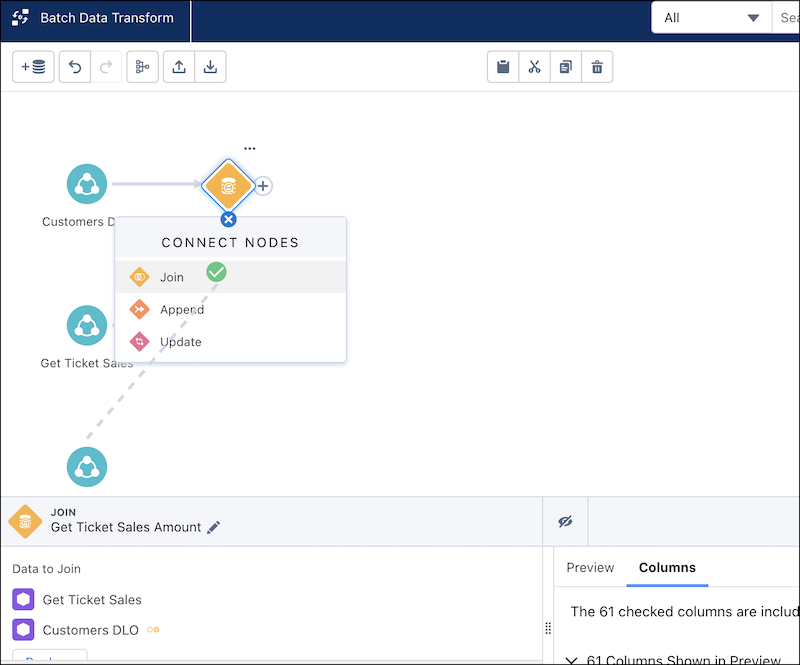Open the All search scope dropdown
Screen dimensions: 800x665
point(711,18)
